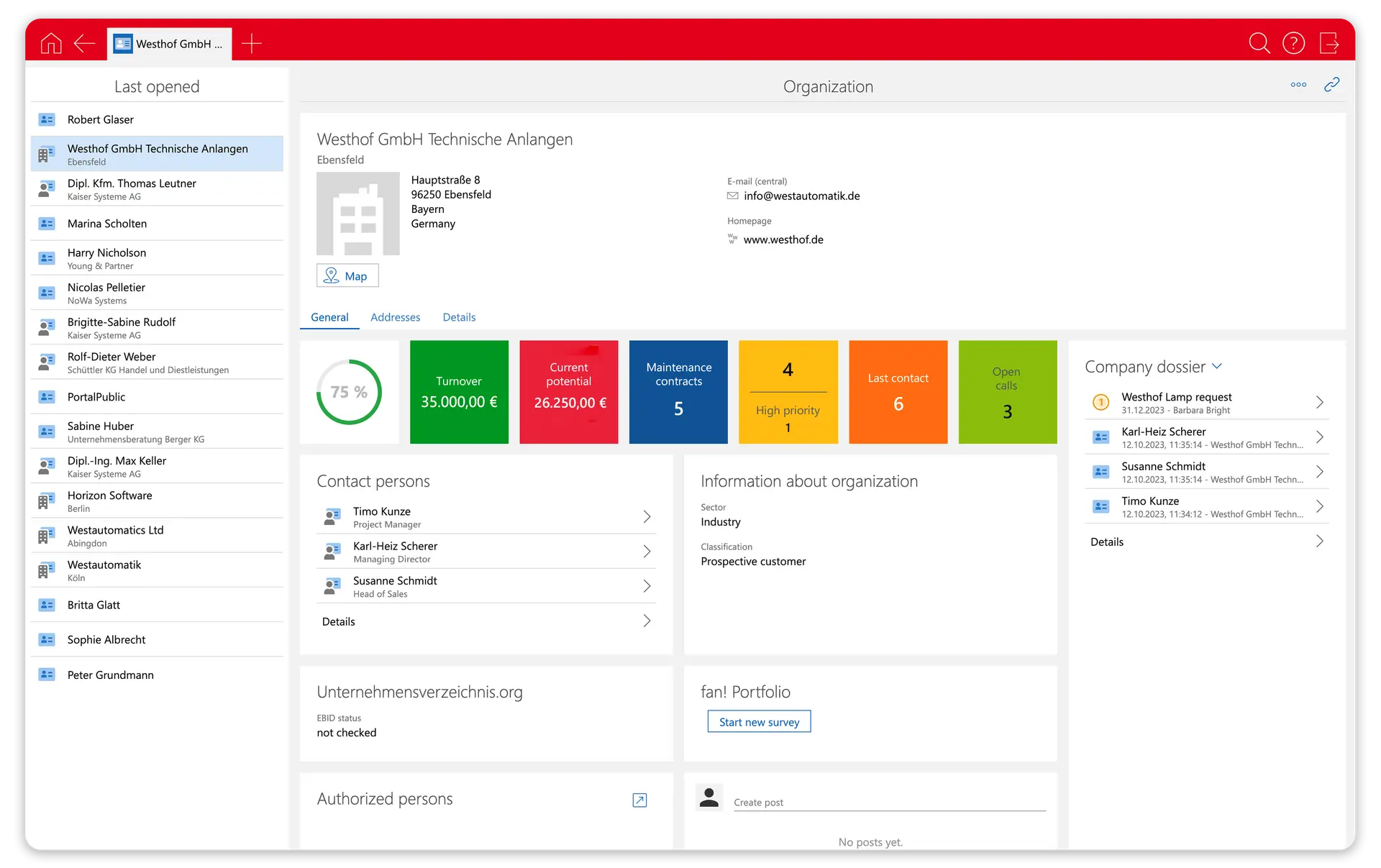
Task: Go back using the left arrow icon
Action: [x=85, y=44]
